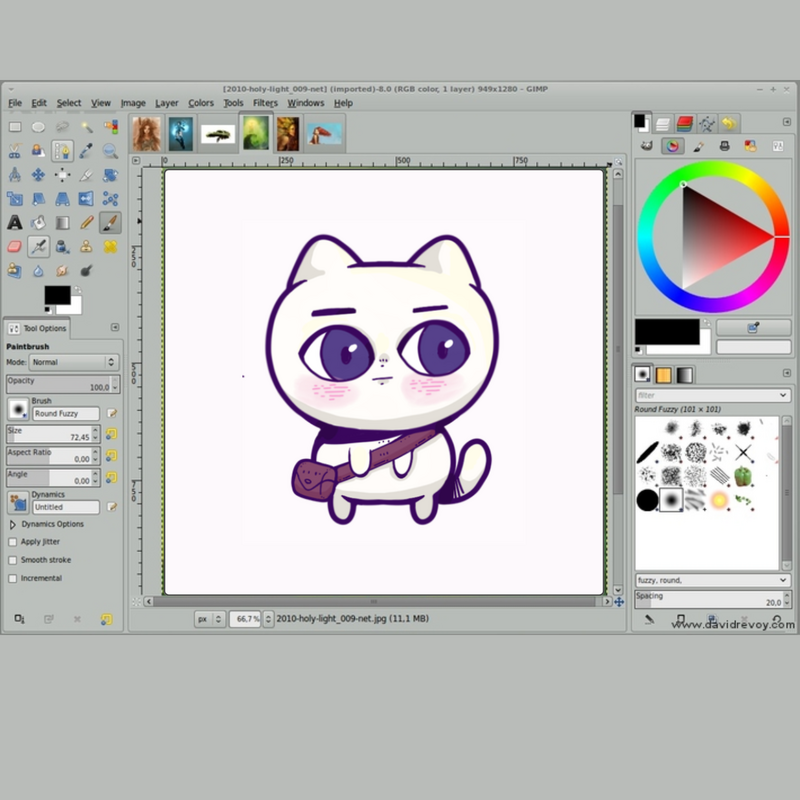Open the Colors menu
Viewport: 800px width, 800px height.
[x=201, y=103]
